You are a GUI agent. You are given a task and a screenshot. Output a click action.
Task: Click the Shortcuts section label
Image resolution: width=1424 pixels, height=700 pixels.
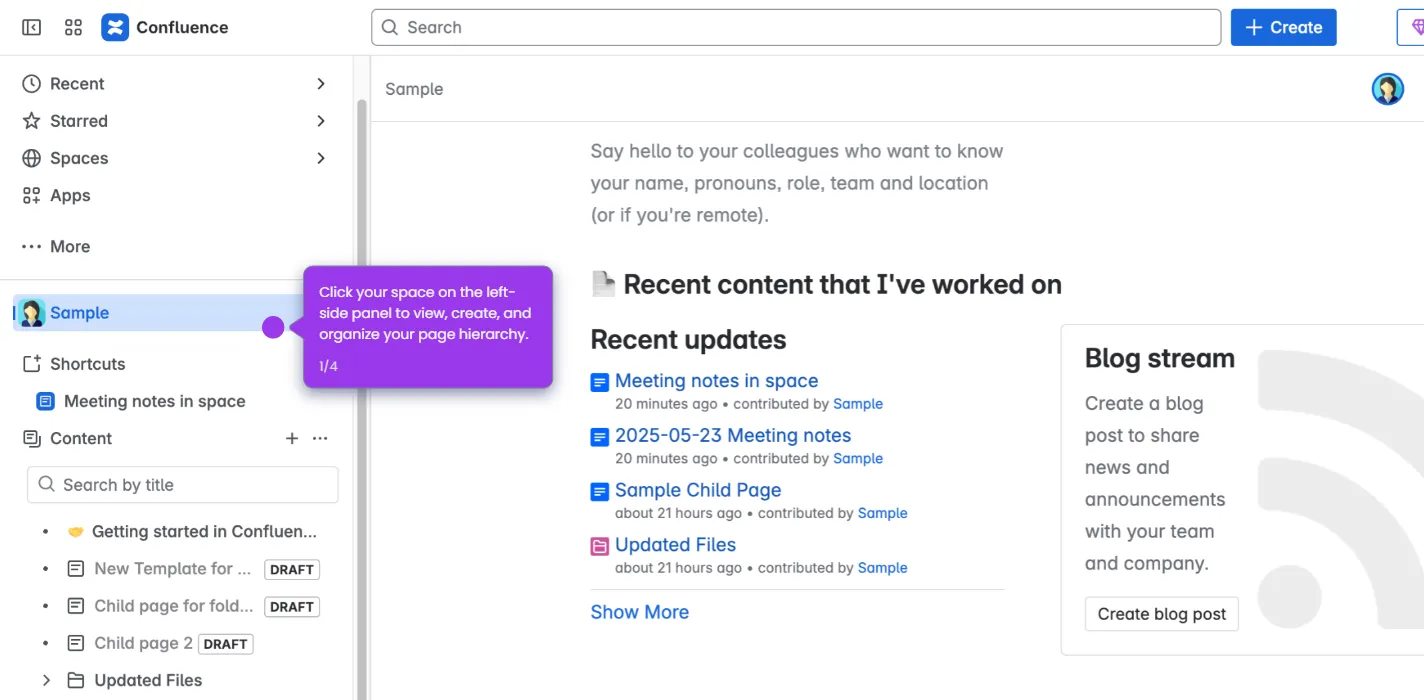88,364
